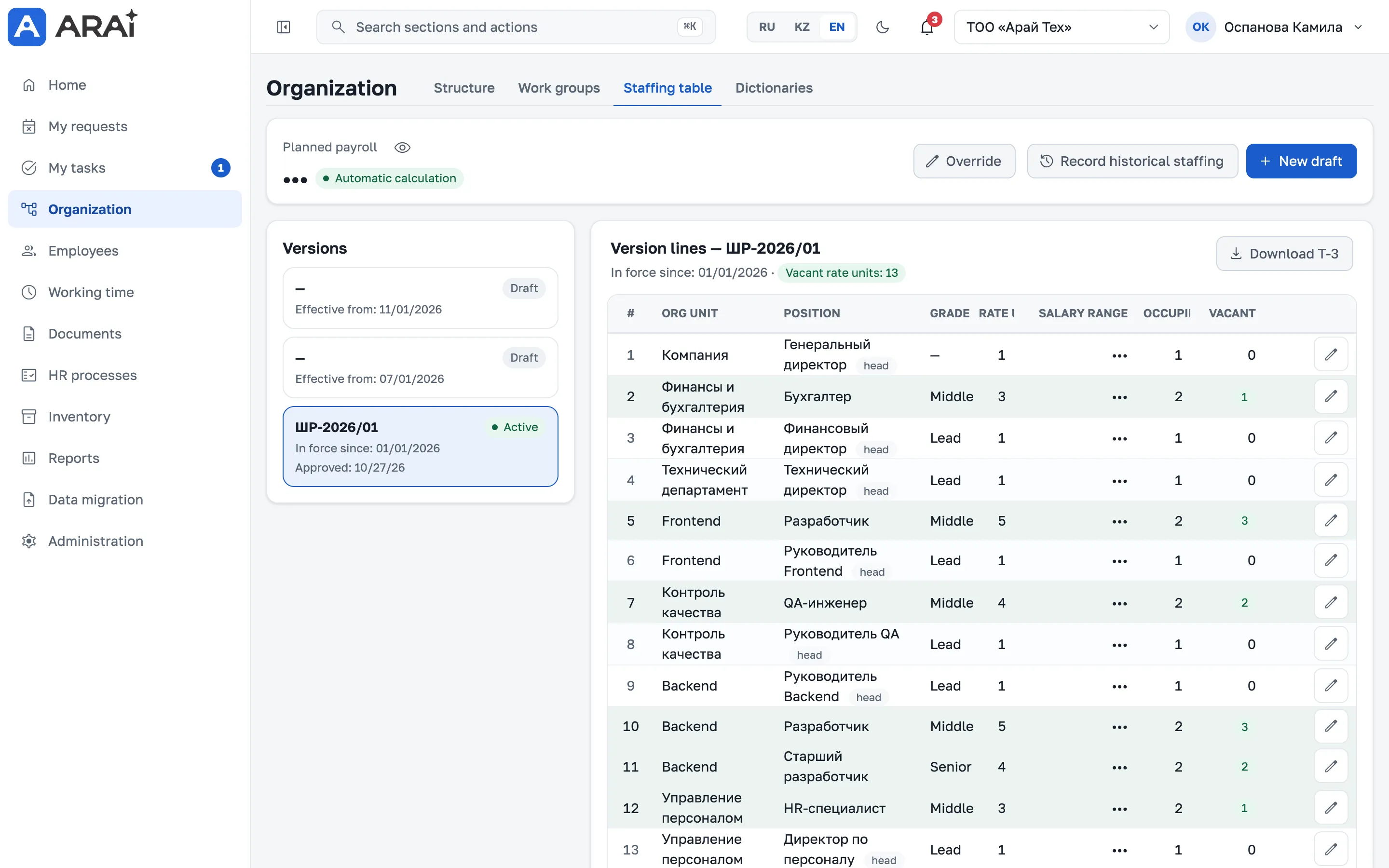Select EN language option
Image resolution: width=1389 pixels, height=868 pixels.
pyautogui.click(x=837, y=27)
